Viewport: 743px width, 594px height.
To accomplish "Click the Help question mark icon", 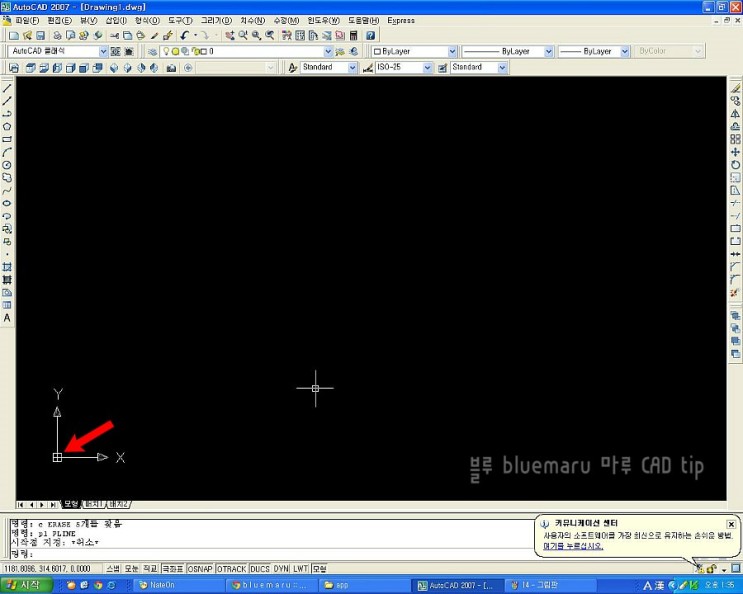I will coord(371,36).
